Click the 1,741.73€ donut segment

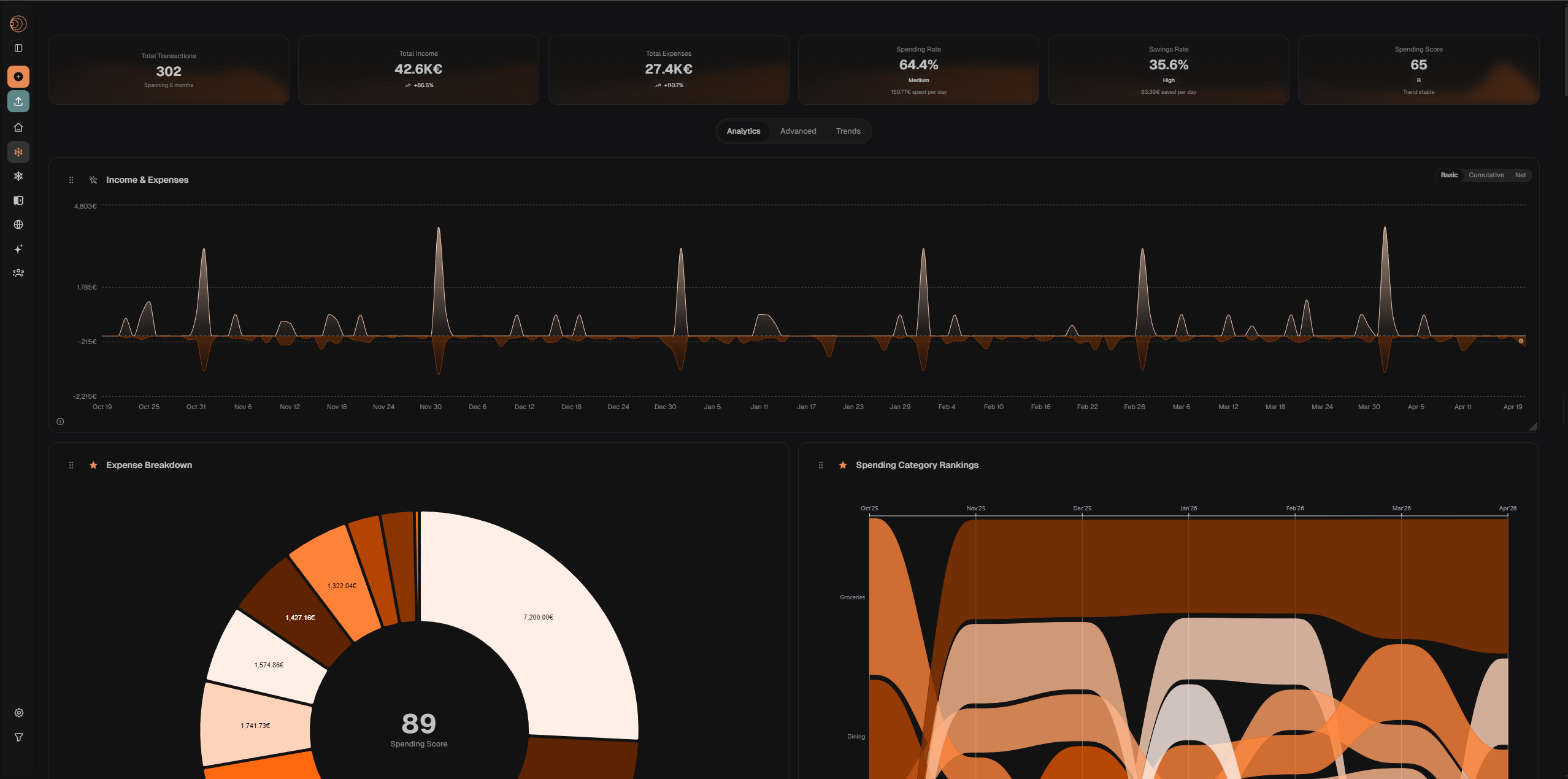tap(255, 726)
